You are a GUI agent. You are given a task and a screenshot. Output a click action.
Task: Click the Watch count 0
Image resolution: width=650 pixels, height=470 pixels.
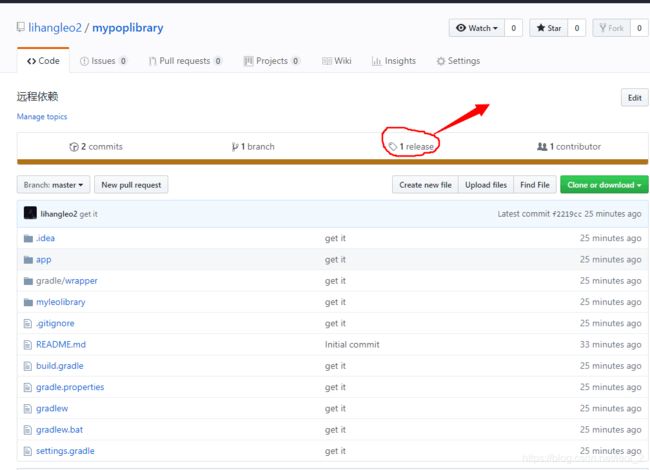click(x=514, y=28)
